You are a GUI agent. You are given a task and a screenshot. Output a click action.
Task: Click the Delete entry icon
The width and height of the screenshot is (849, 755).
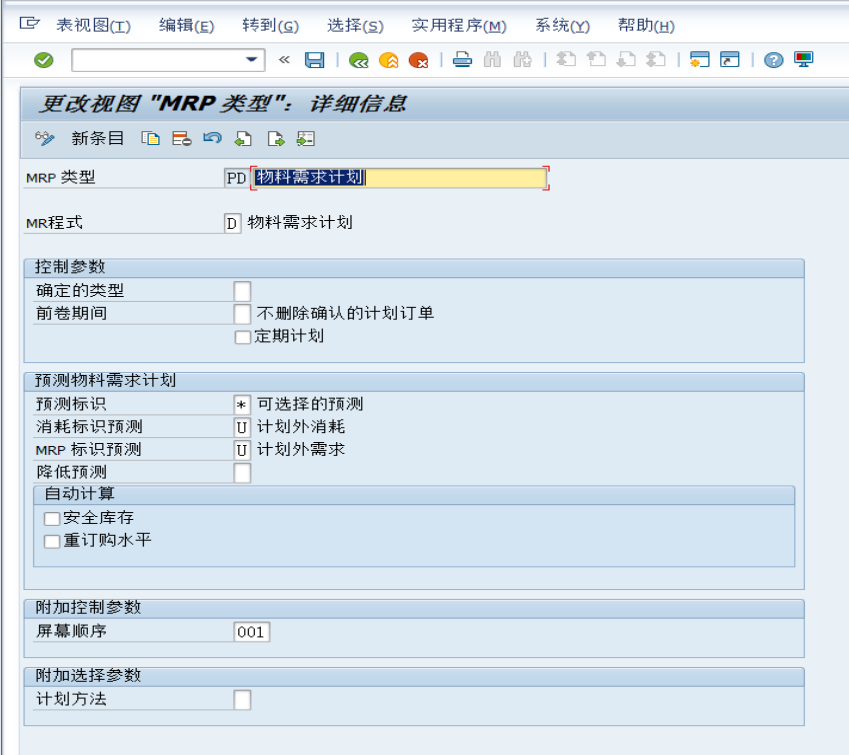point(181,139)
